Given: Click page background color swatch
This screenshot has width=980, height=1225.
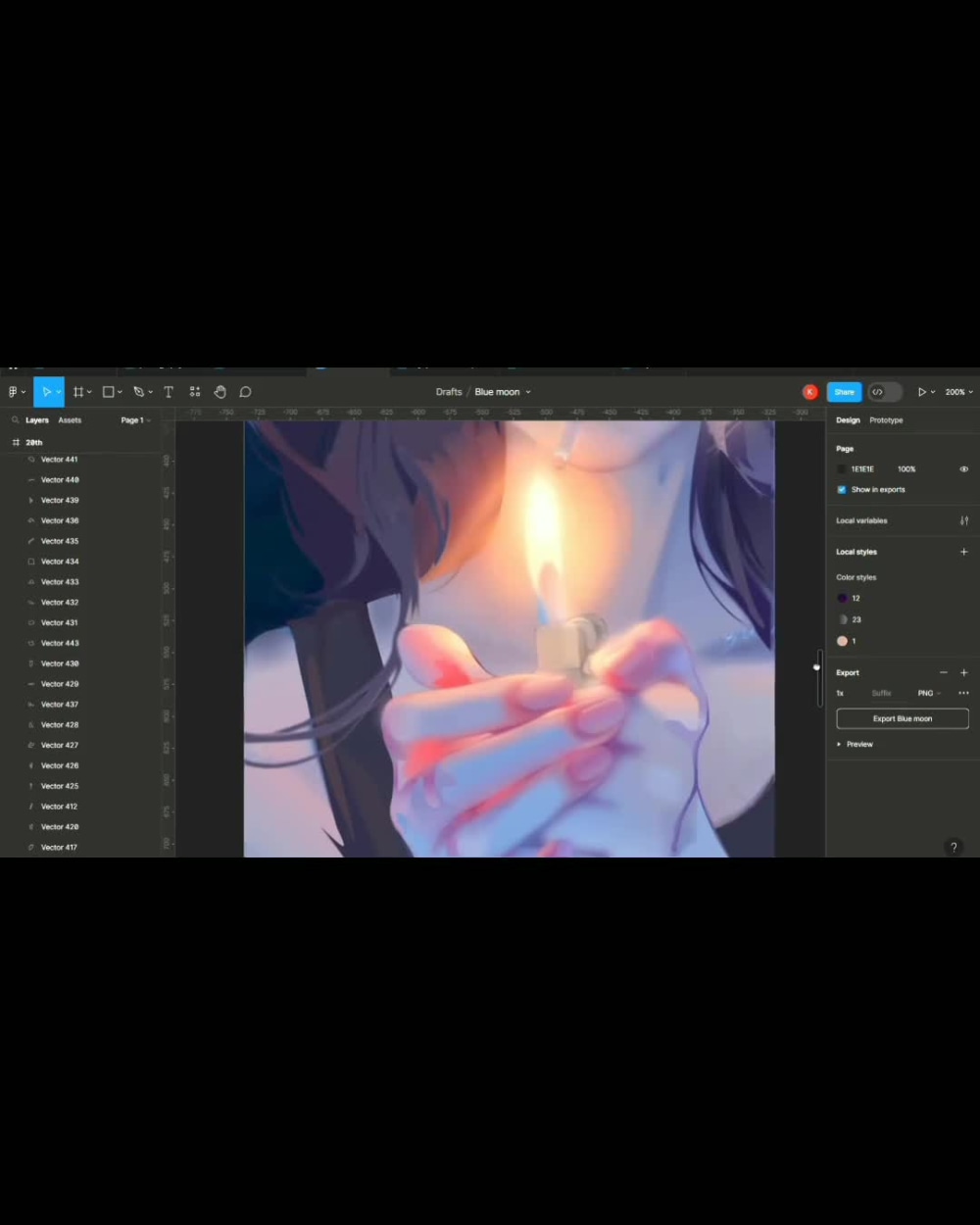Looking at the screenshot, I should click(842, 469).
